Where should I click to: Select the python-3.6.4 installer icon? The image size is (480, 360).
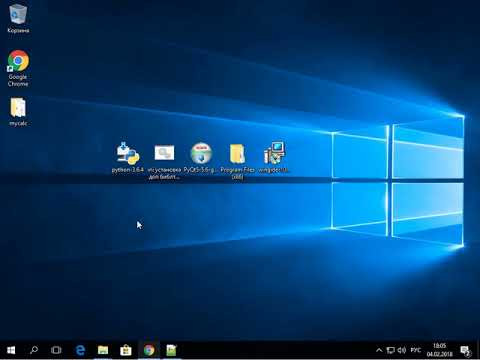tap(128, 157)
